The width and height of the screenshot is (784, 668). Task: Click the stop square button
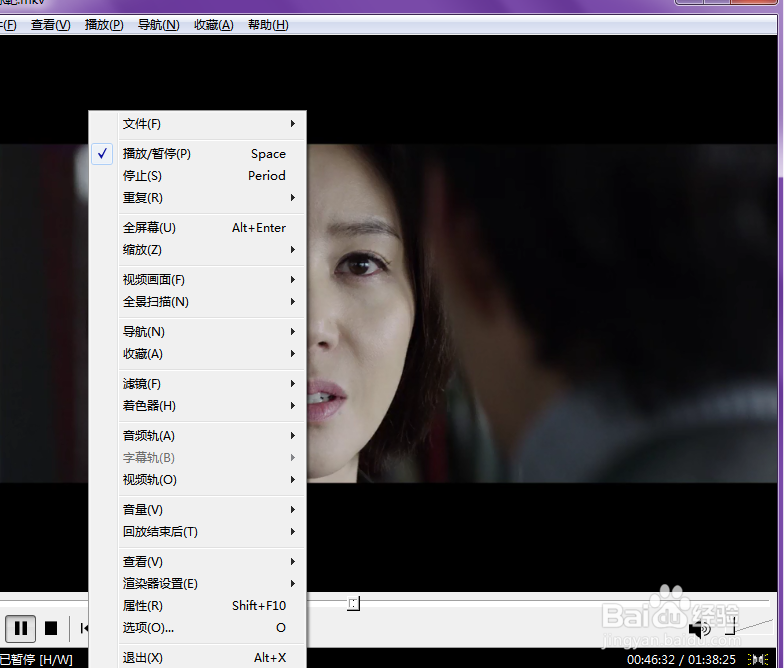coord(51,628)
